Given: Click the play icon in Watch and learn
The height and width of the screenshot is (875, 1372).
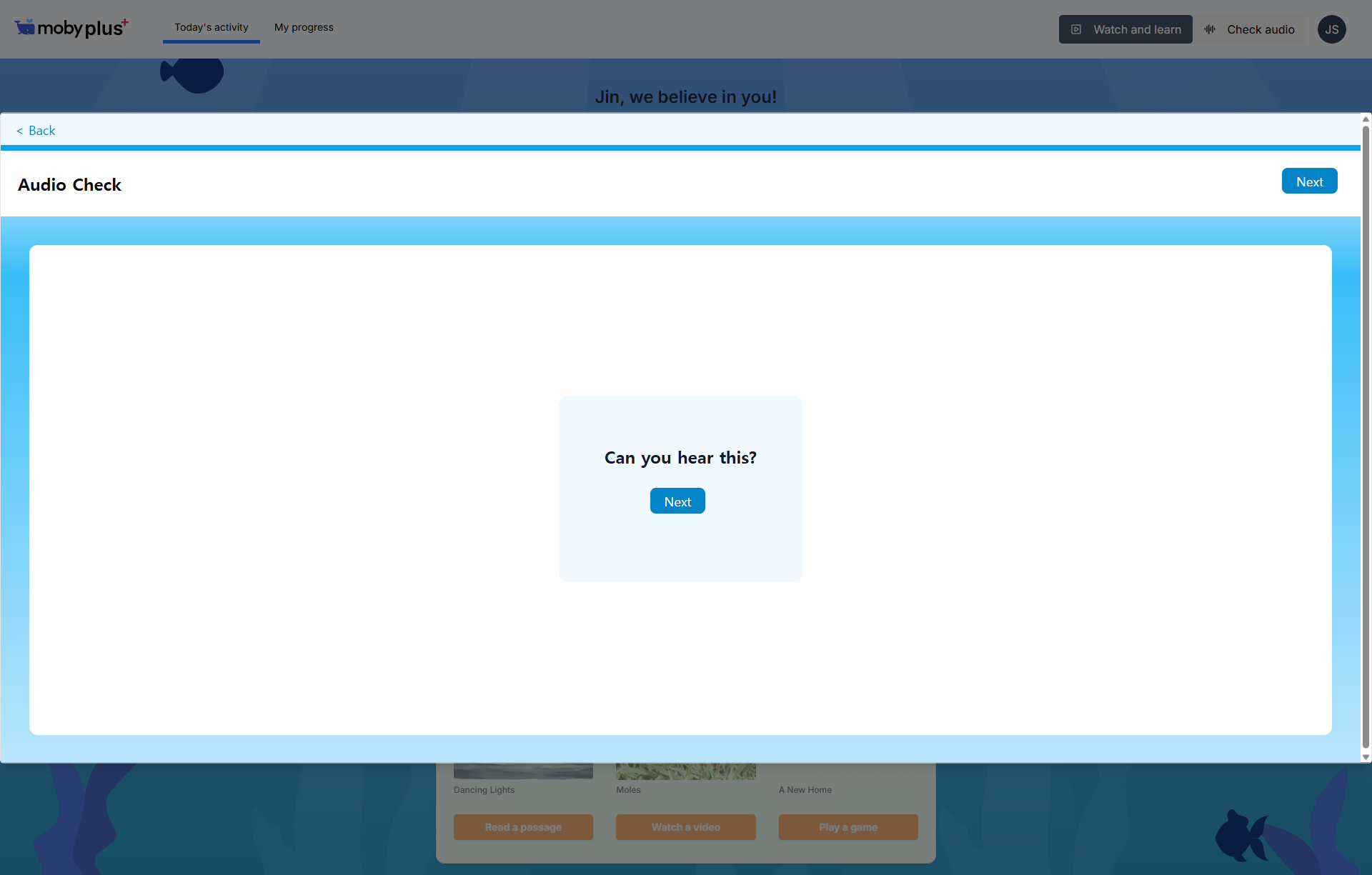Looking at the screenshot, I should pyautogui.click(x=1076, y=29).
